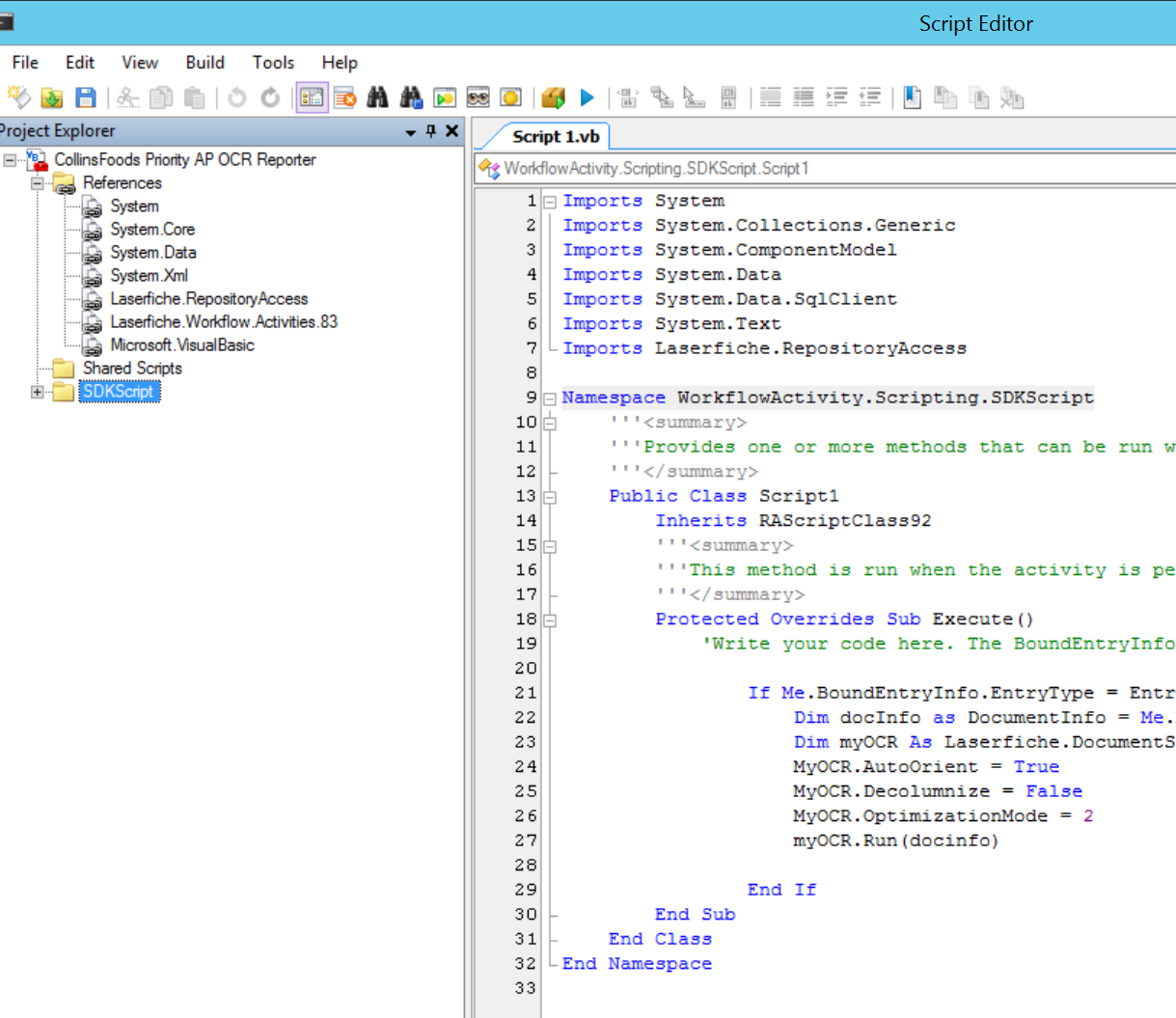Select the Laserfiche.RepositoryAccess reference
The height and width of the screenshot is (1018, 1176).
coord(208,299)
